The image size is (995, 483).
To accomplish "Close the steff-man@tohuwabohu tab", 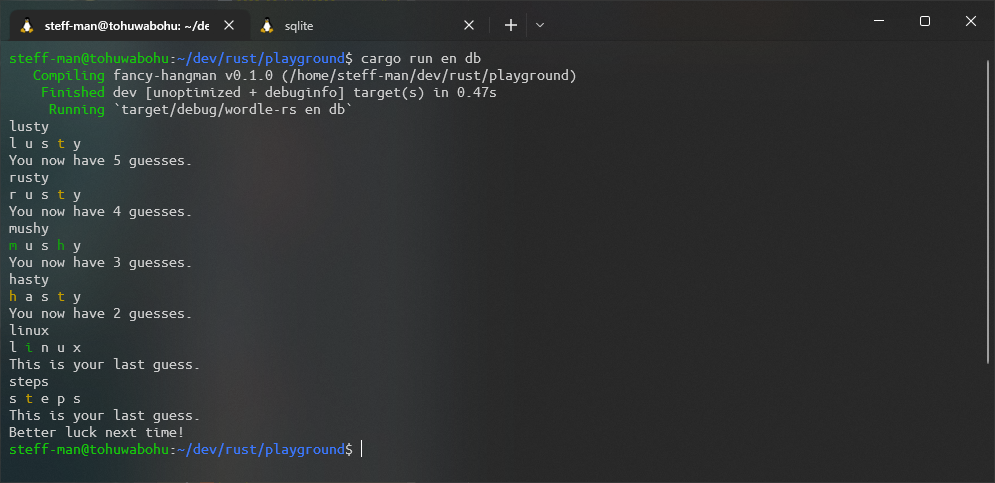I will [229, 25].
